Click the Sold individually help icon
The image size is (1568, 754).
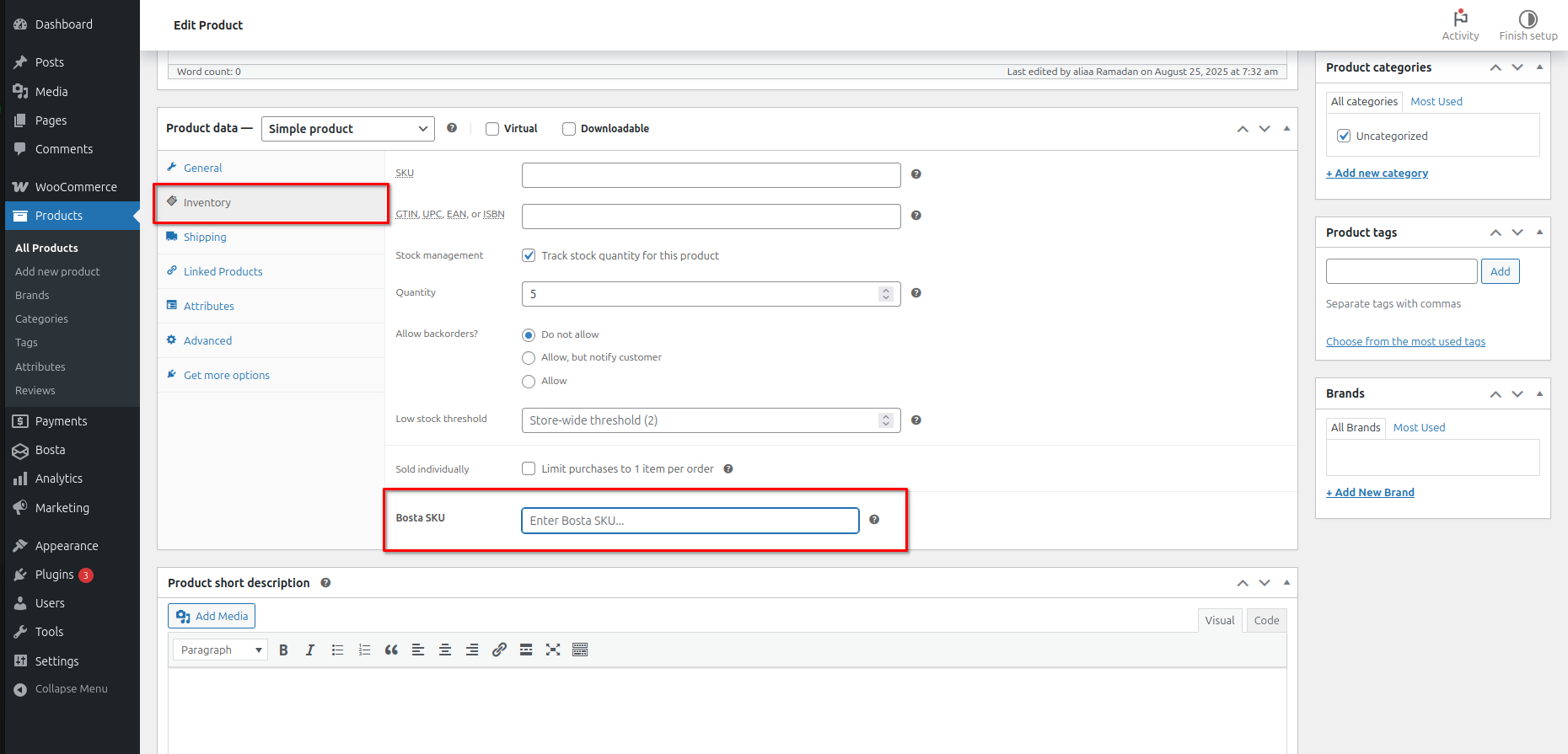pyautogui.click(x=728, y=469)
